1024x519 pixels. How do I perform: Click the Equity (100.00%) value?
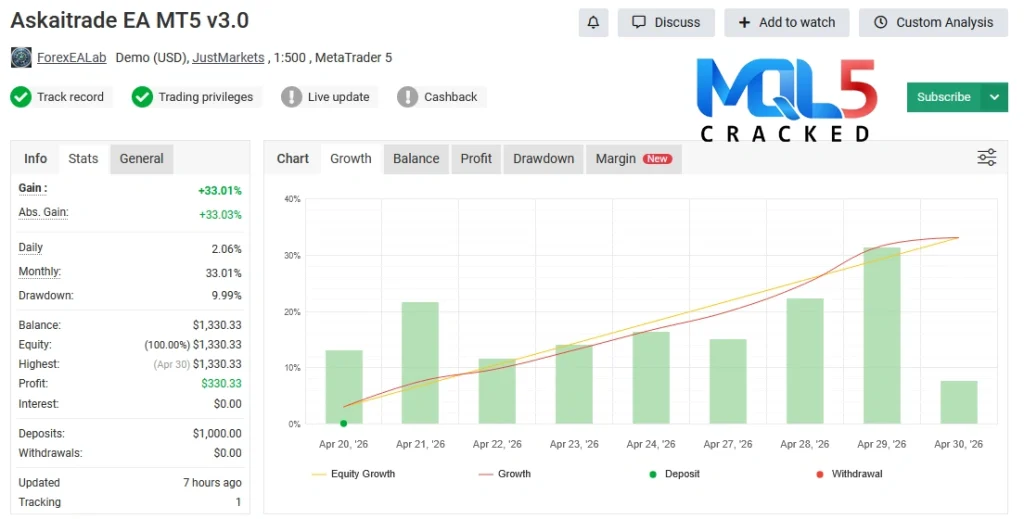(193, 345)
